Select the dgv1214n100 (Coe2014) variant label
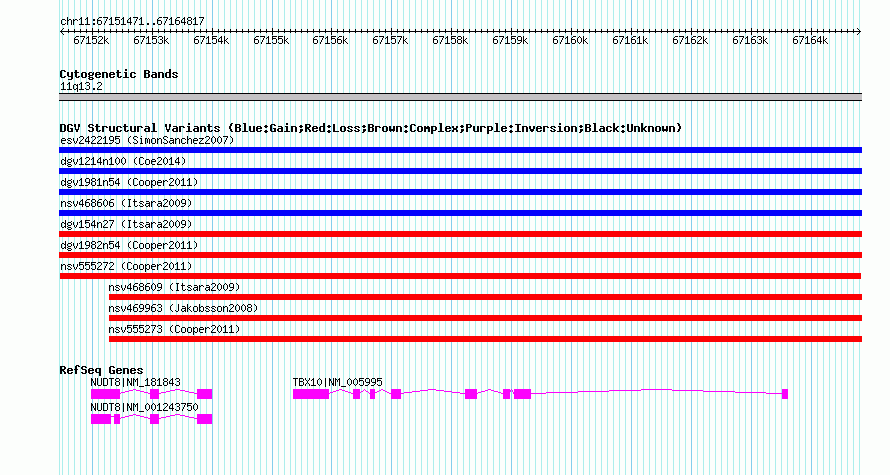 coord(123,161)
